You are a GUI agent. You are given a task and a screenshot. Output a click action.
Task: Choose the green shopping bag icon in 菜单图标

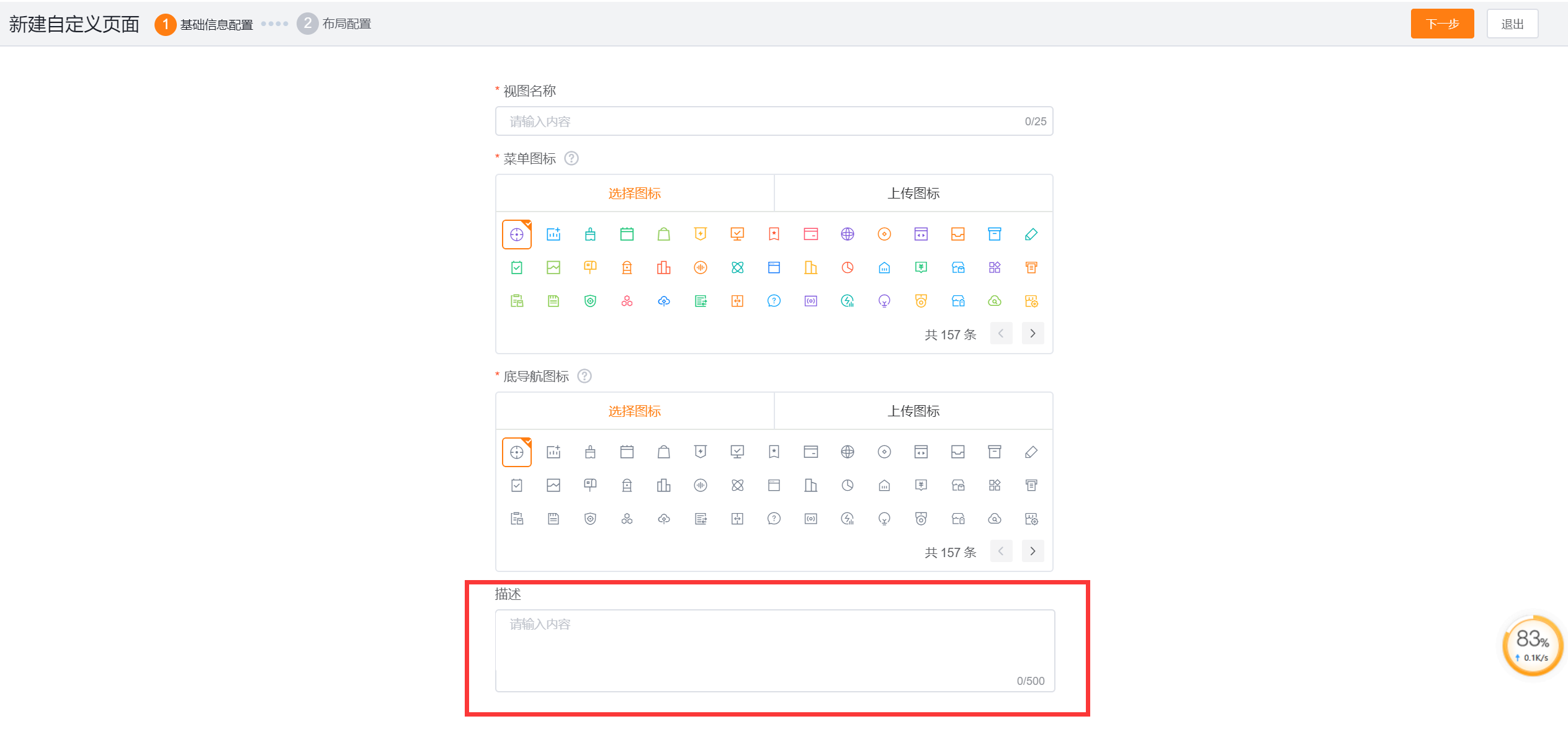click(664, 235)
